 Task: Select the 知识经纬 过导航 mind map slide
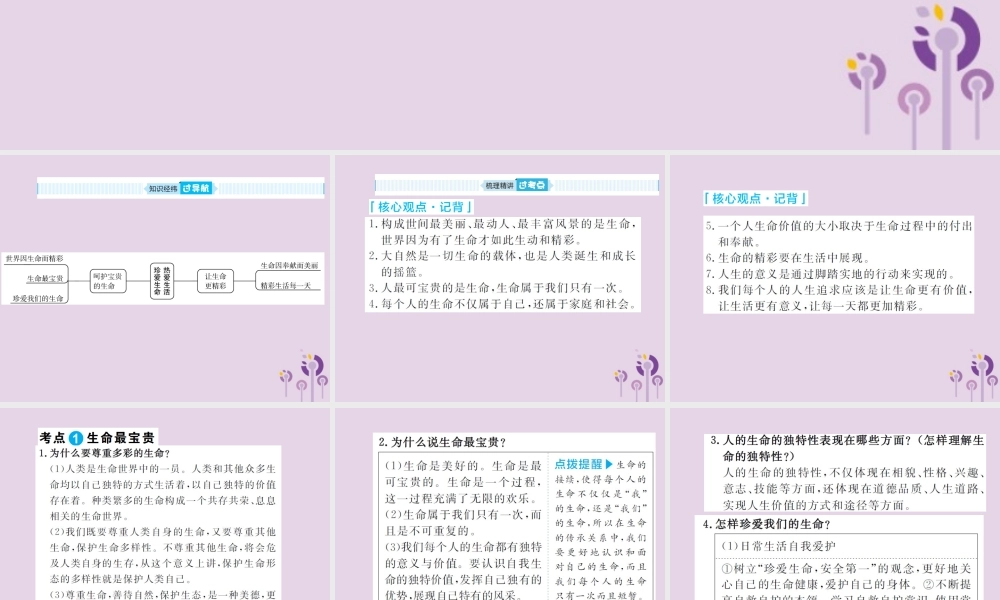(x=165, y=278)
